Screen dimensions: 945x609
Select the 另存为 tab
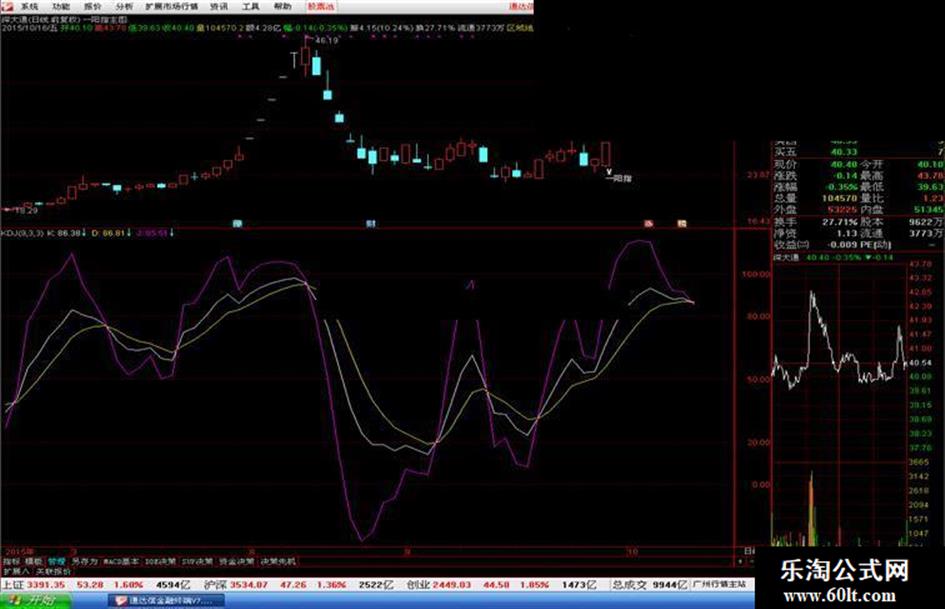pyautogui.click(x=84, y=561)
